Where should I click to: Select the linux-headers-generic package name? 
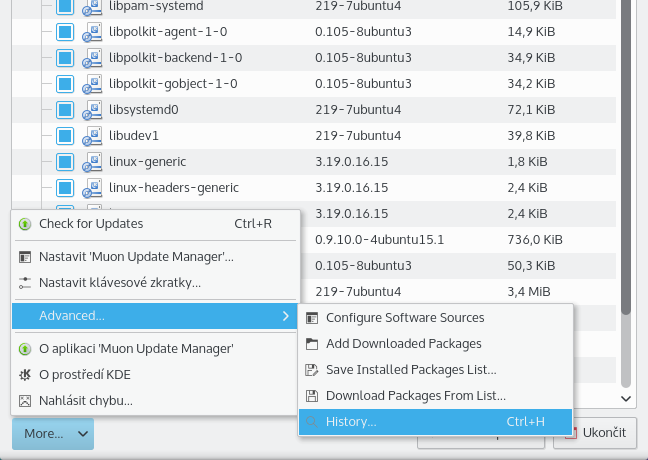click(x=174, y=188)
